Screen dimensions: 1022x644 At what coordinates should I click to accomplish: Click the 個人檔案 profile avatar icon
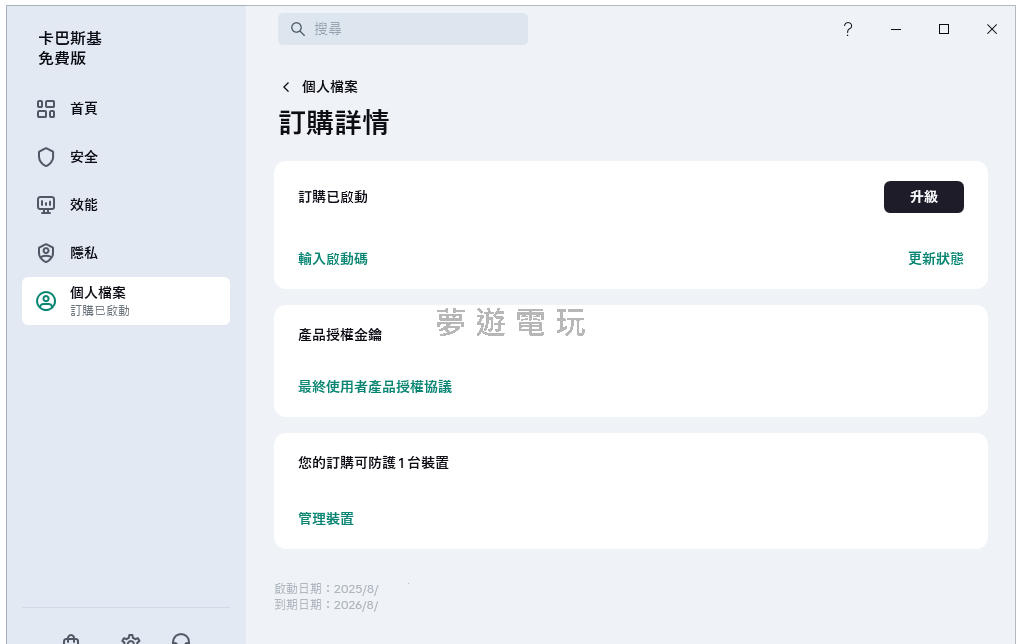46,301
